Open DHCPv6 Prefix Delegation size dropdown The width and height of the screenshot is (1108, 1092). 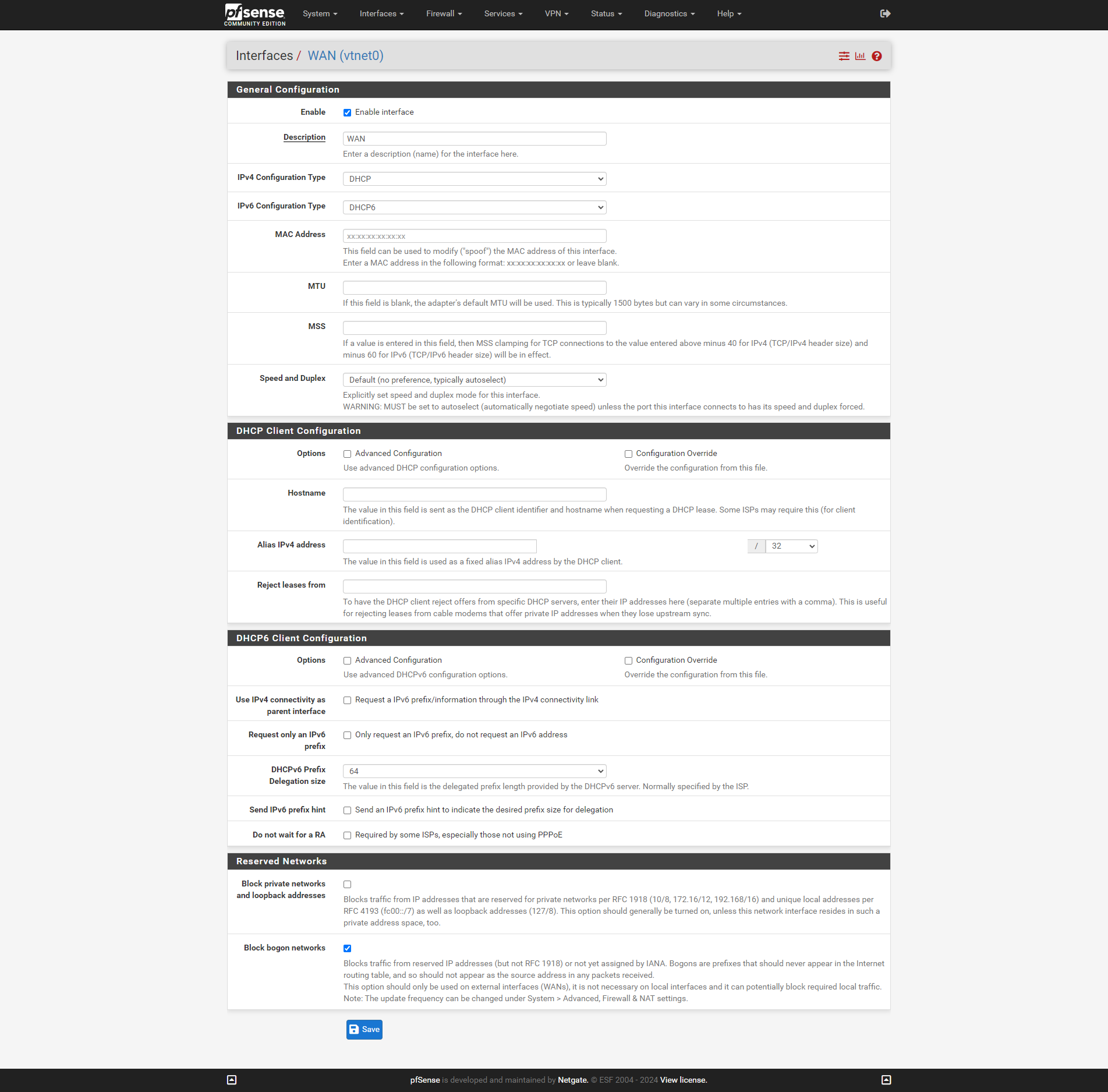tap(474, 771)
